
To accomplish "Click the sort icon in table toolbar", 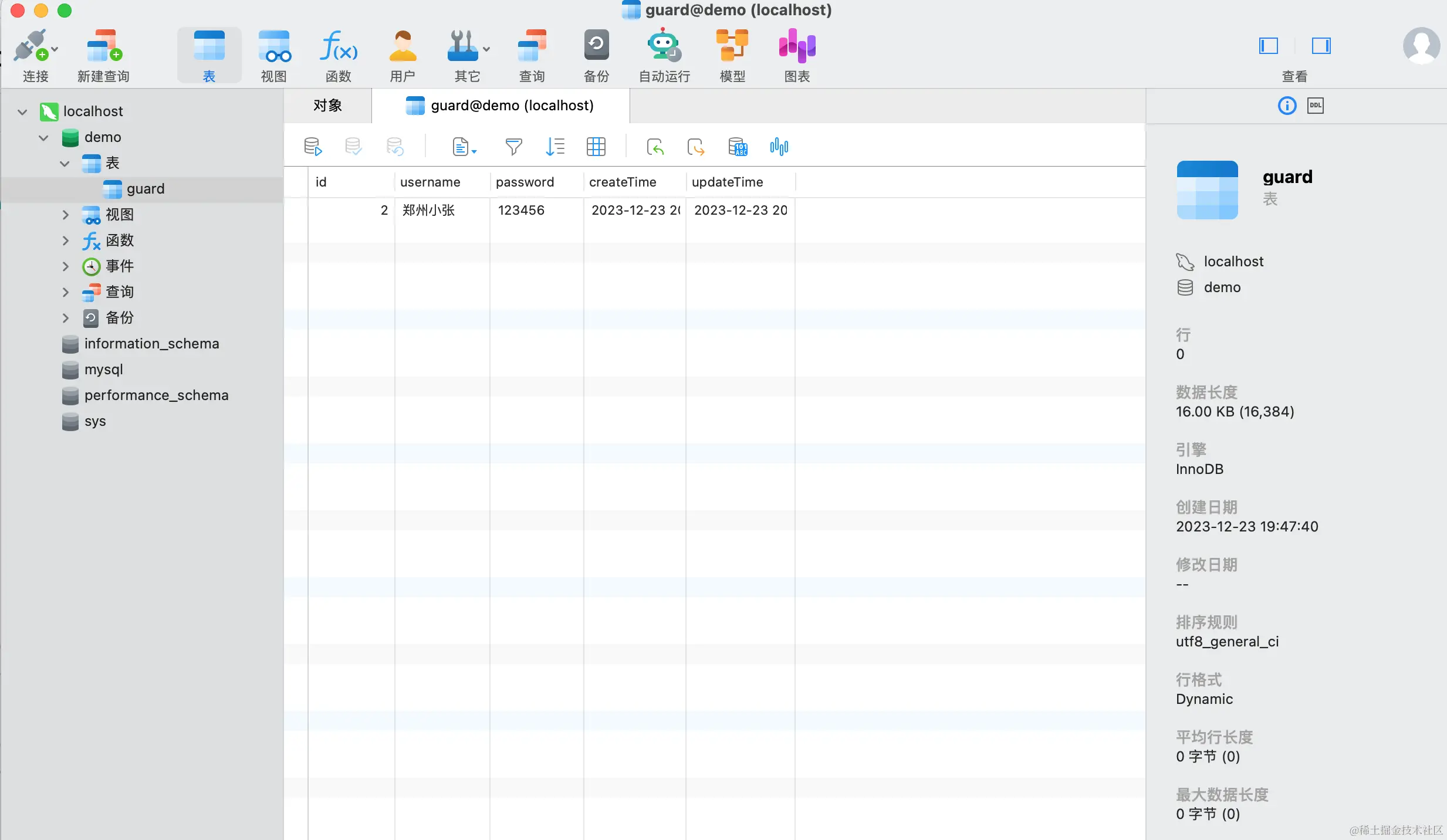I will [x=555, y=147].
